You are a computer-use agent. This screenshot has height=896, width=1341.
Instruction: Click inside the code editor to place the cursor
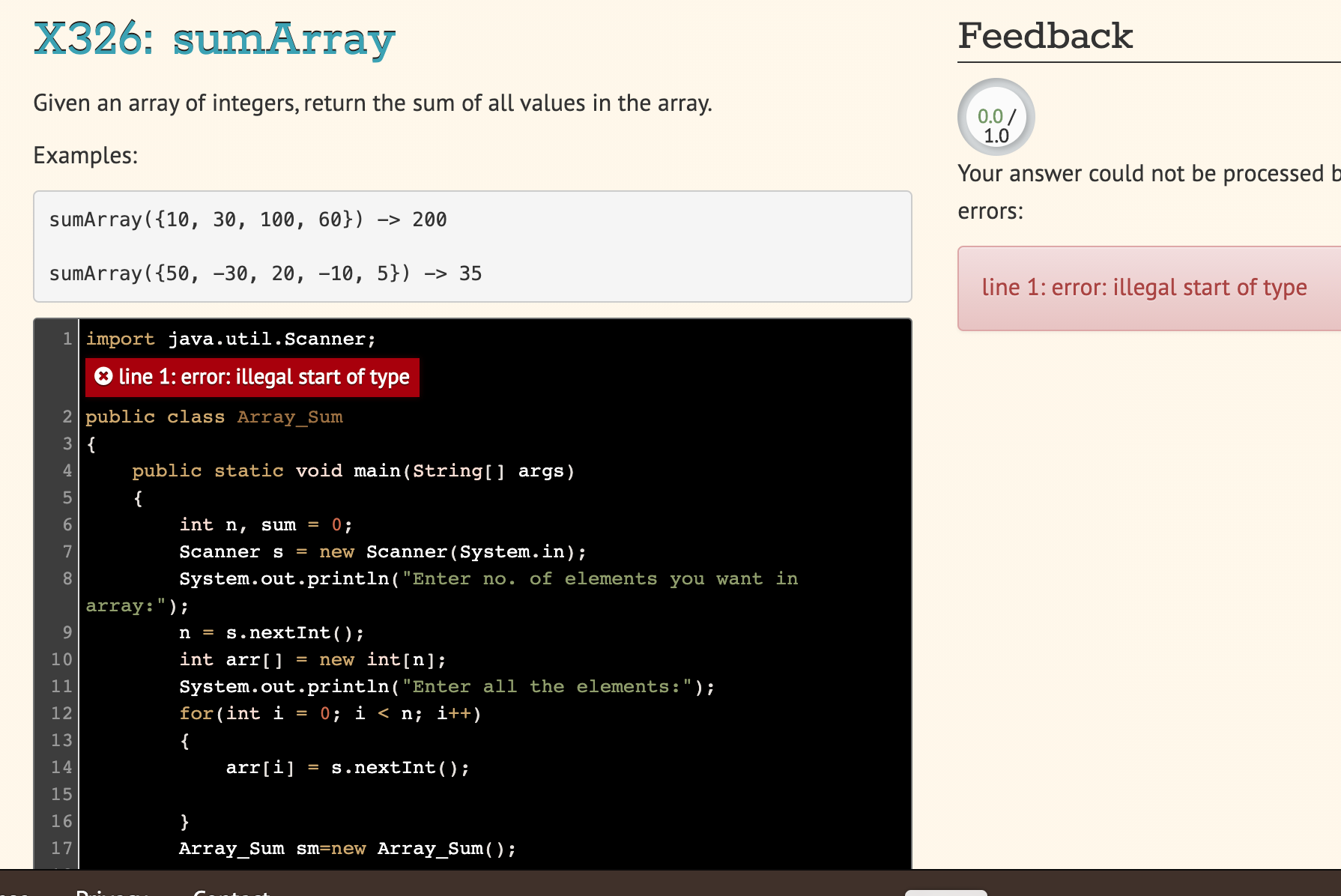449,524
